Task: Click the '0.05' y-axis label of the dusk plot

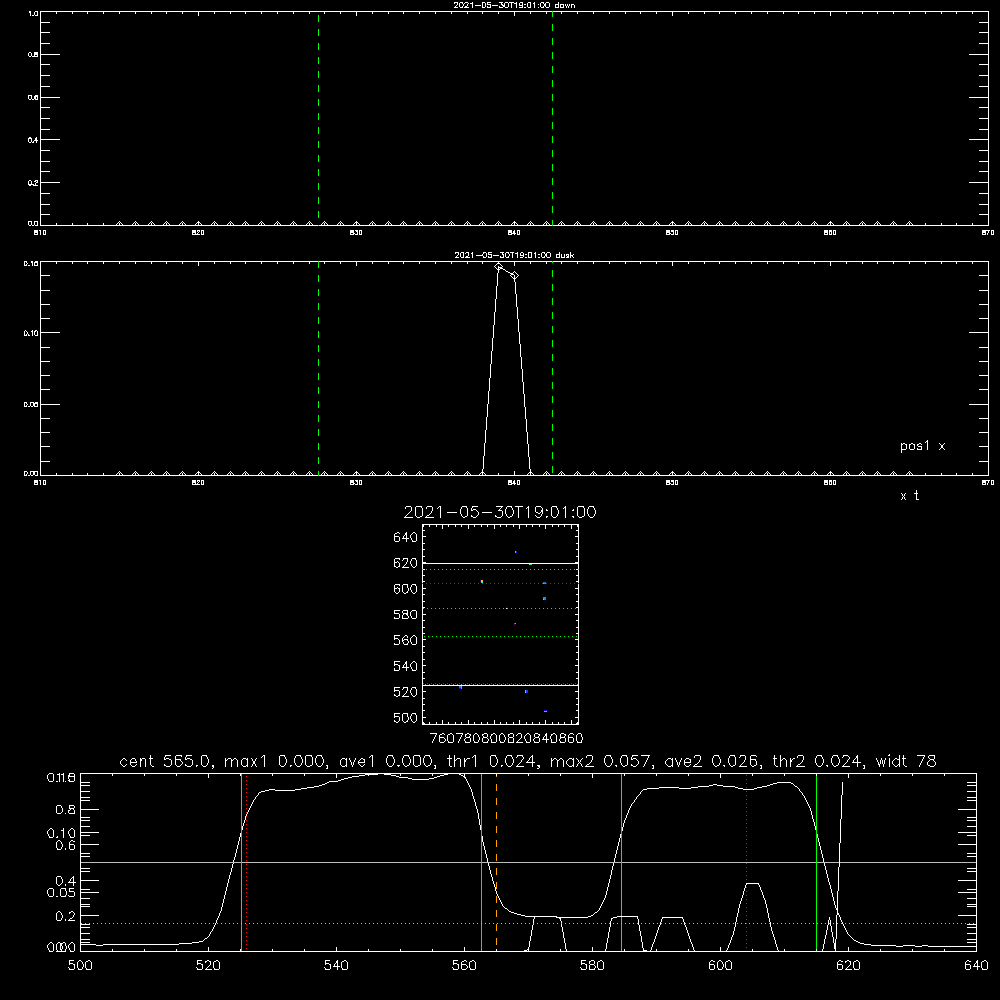Action: click(x=31, y=404)
